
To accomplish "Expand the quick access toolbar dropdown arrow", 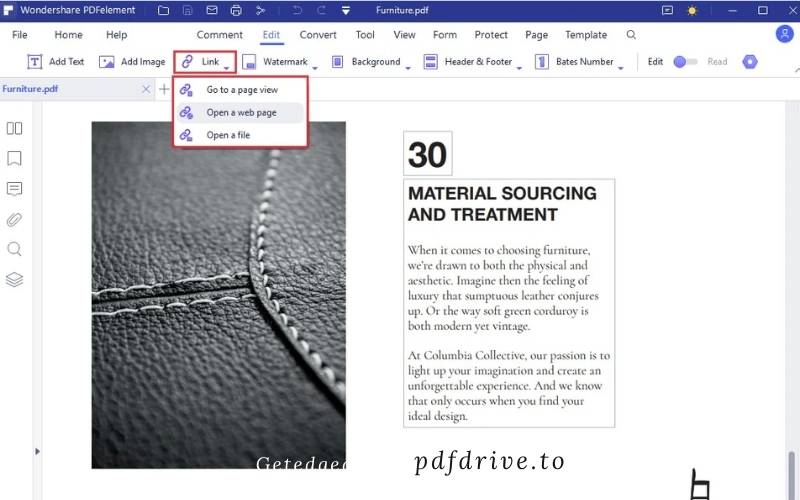I will (345, 10).
